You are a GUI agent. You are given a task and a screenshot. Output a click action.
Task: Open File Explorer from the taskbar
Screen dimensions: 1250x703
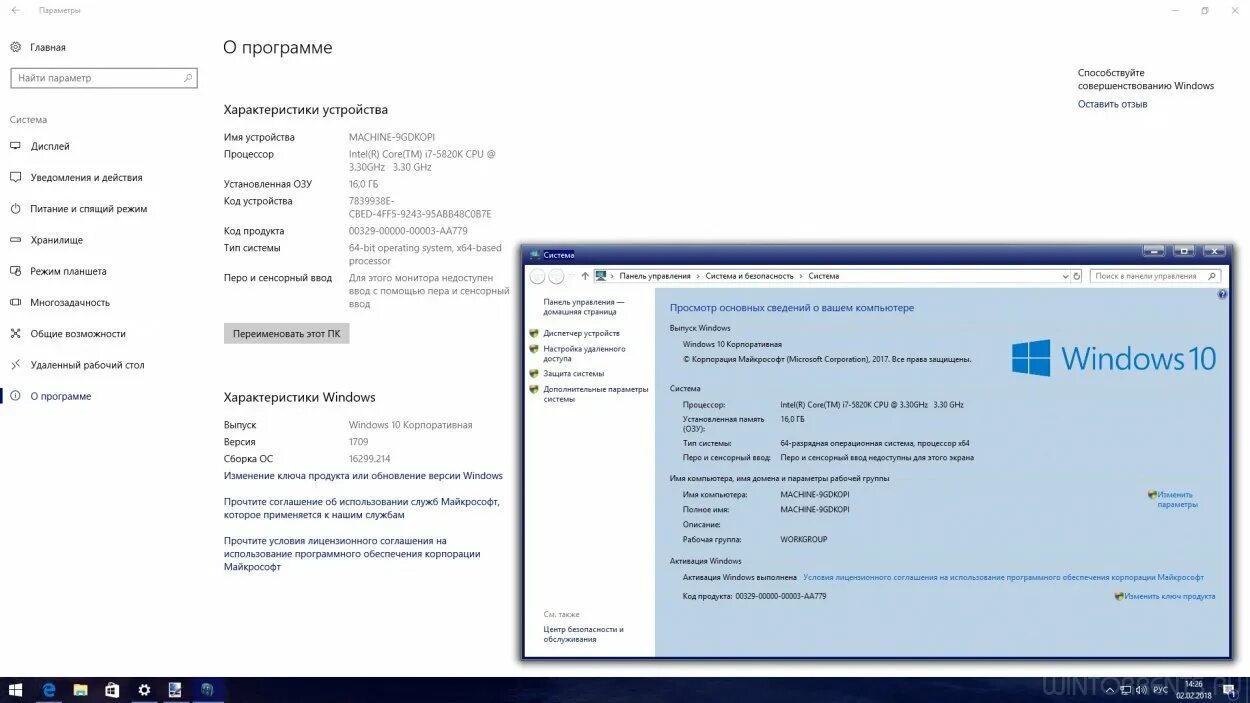pos(80,690)
